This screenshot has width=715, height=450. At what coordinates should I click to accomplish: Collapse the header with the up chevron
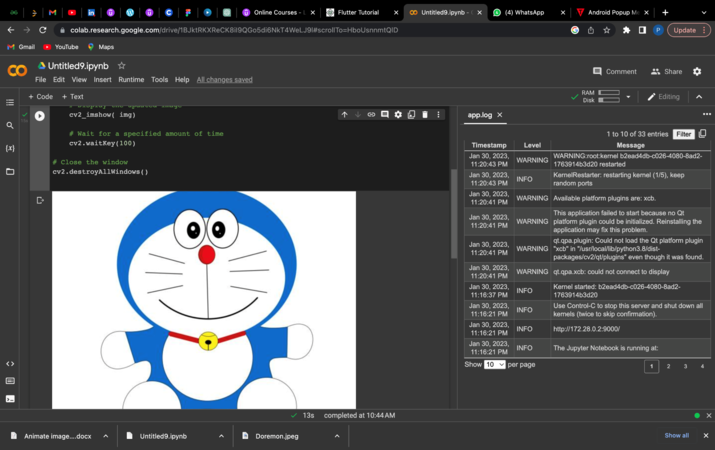coord(699,97)
